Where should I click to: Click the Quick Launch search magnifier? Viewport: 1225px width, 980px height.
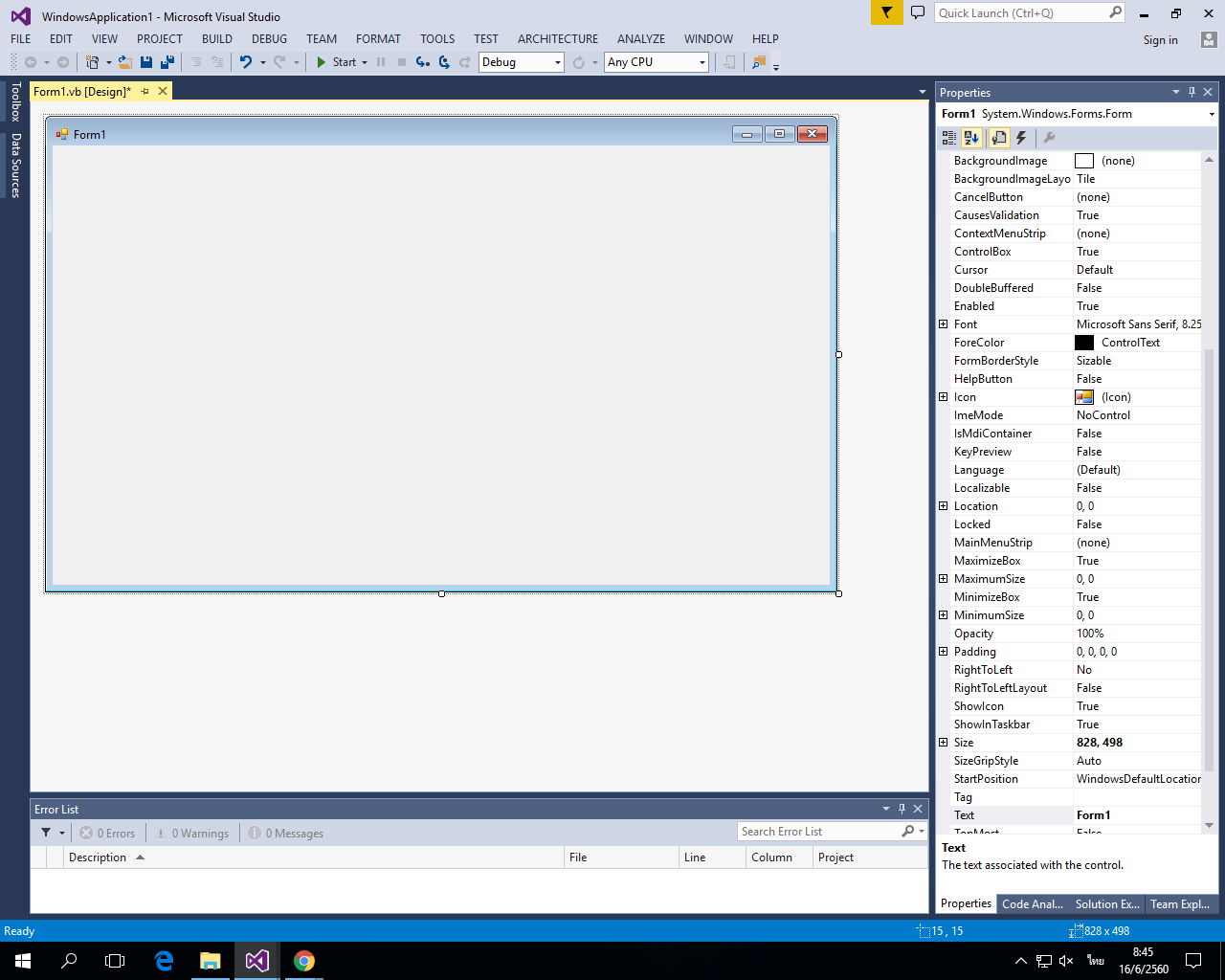pyautogui.click(x=1116, y=12)
